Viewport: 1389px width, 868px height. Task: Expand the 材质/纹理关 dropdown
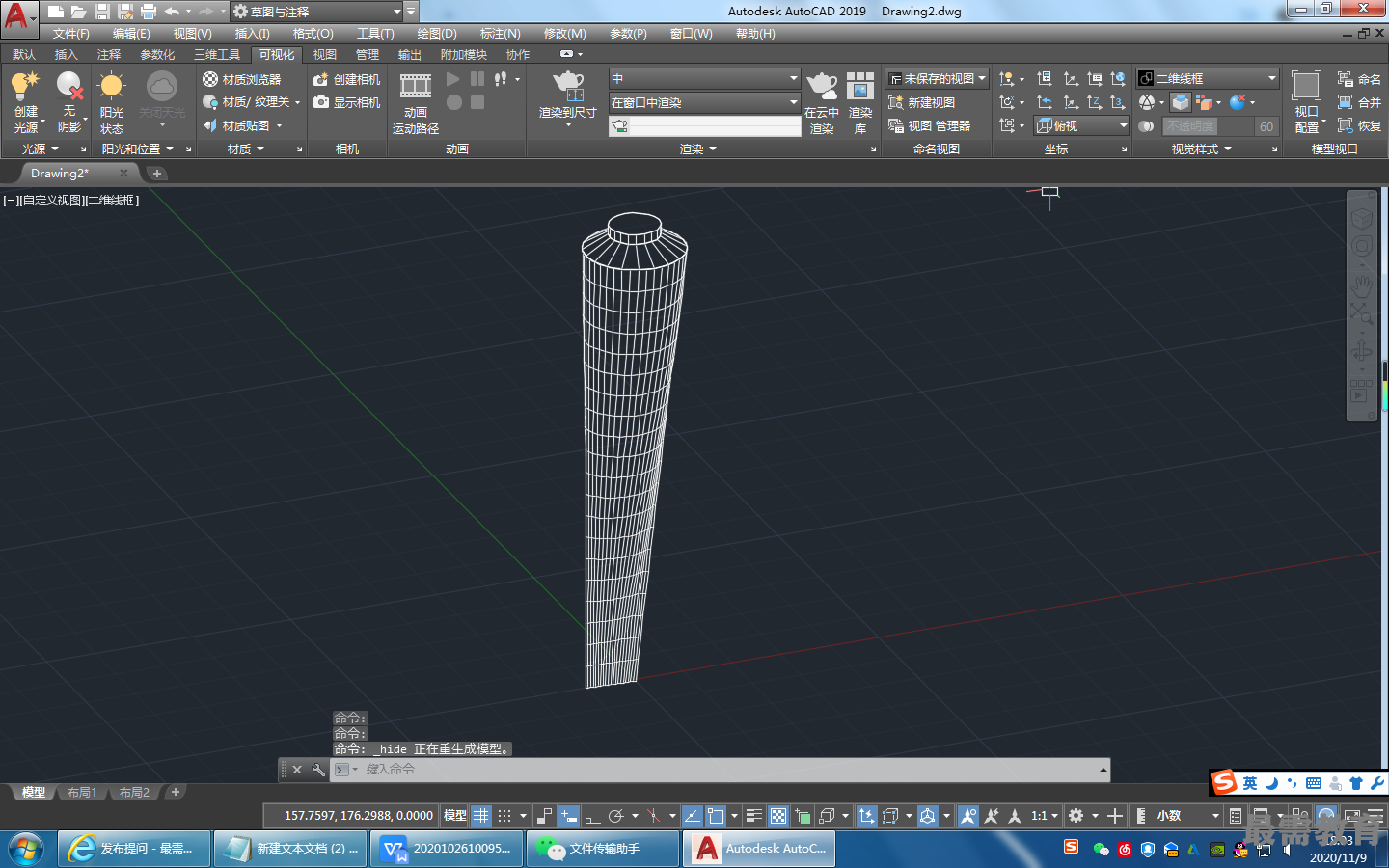coord(298,102)
